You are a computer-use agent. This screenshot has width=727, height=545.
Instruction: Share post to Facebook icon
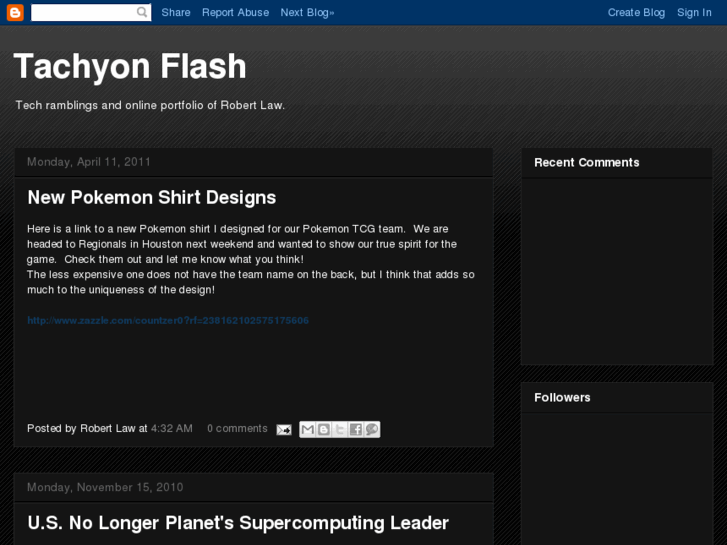pos(356,430)
